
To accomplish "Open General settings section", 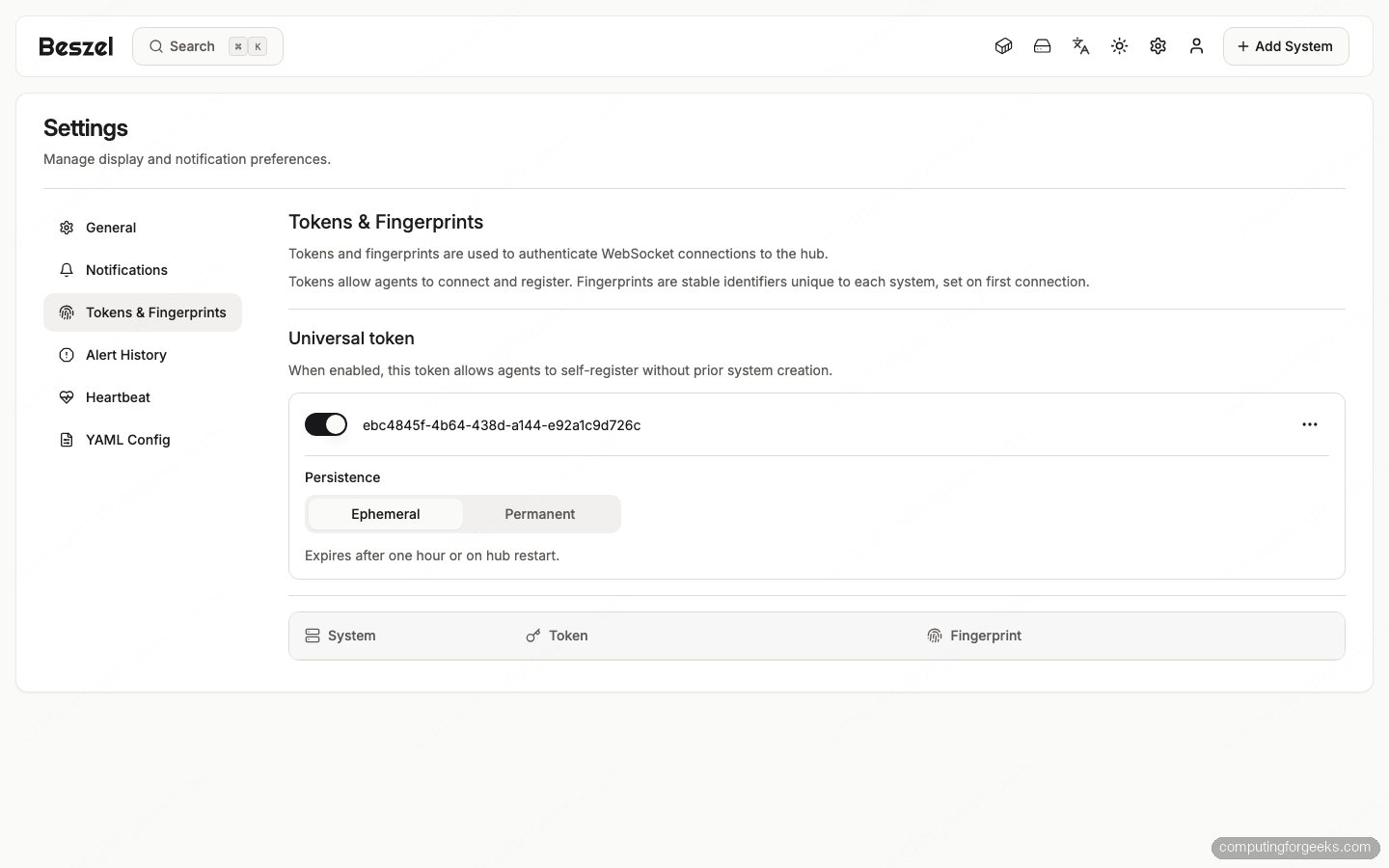I will coord(143,228).
